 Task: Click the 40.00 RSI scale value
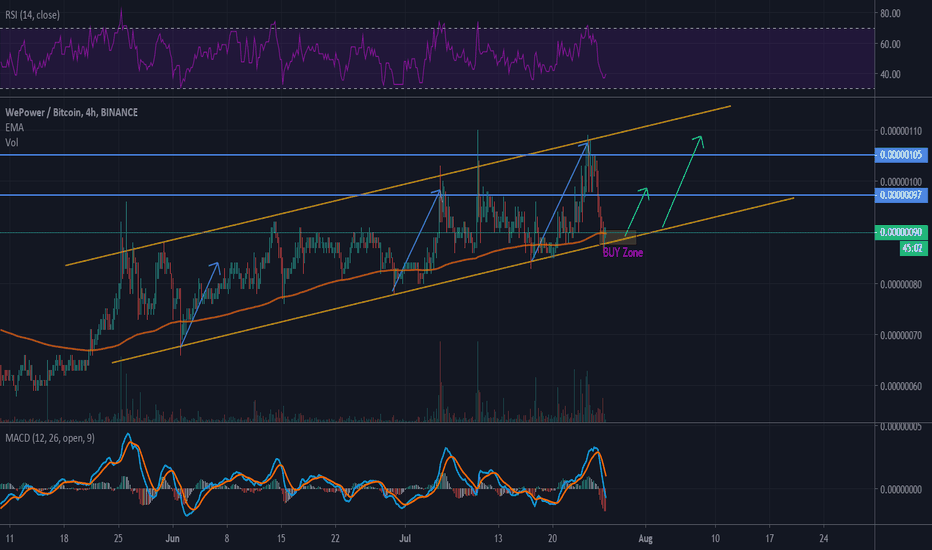890,74
